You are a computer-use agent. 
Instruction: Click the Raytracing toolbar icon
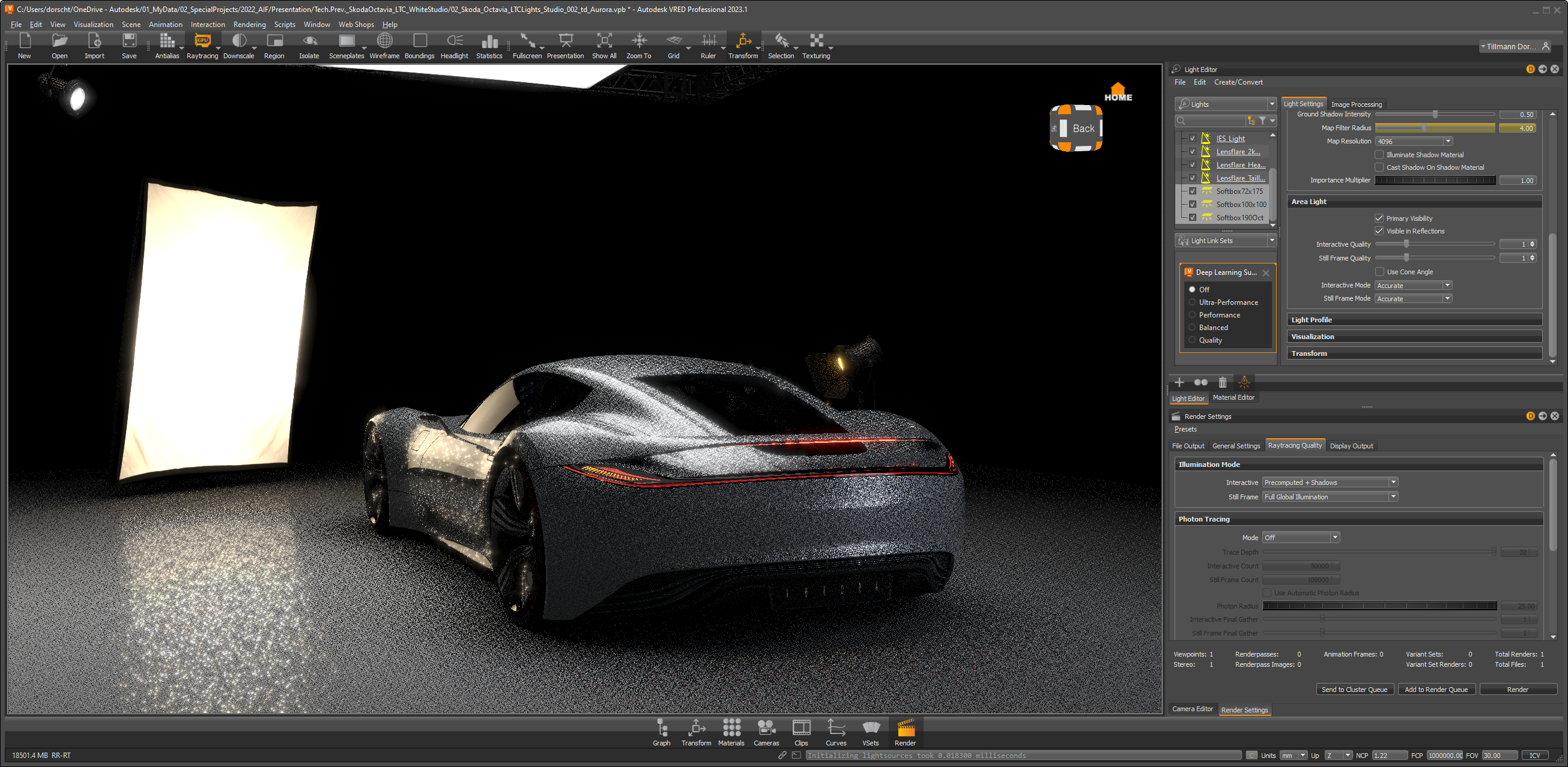pyautogui.click(x=201, y=41)
